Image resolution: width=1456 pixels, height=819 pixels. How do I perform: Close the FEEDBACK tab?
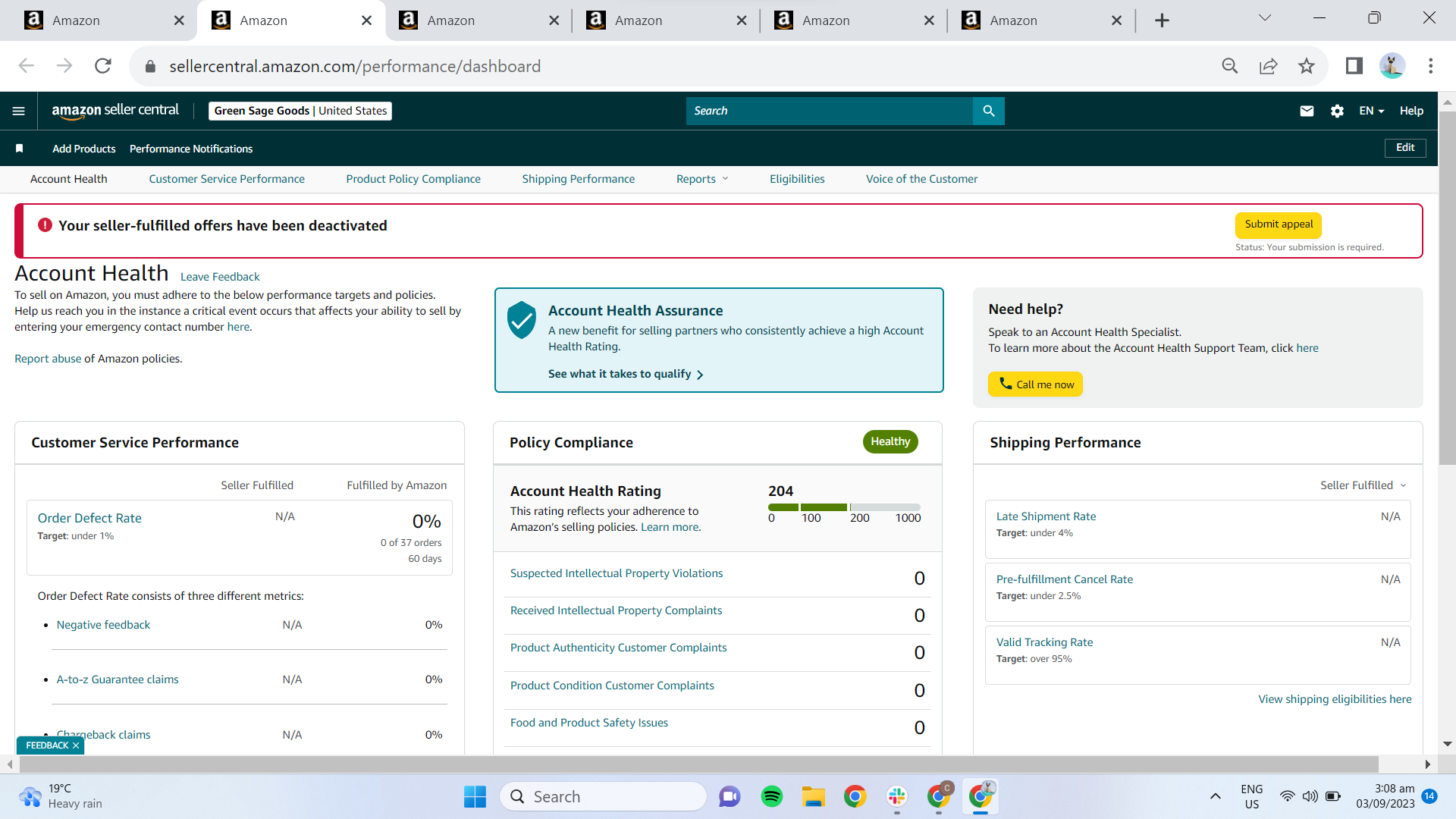(x=76, y=745)
